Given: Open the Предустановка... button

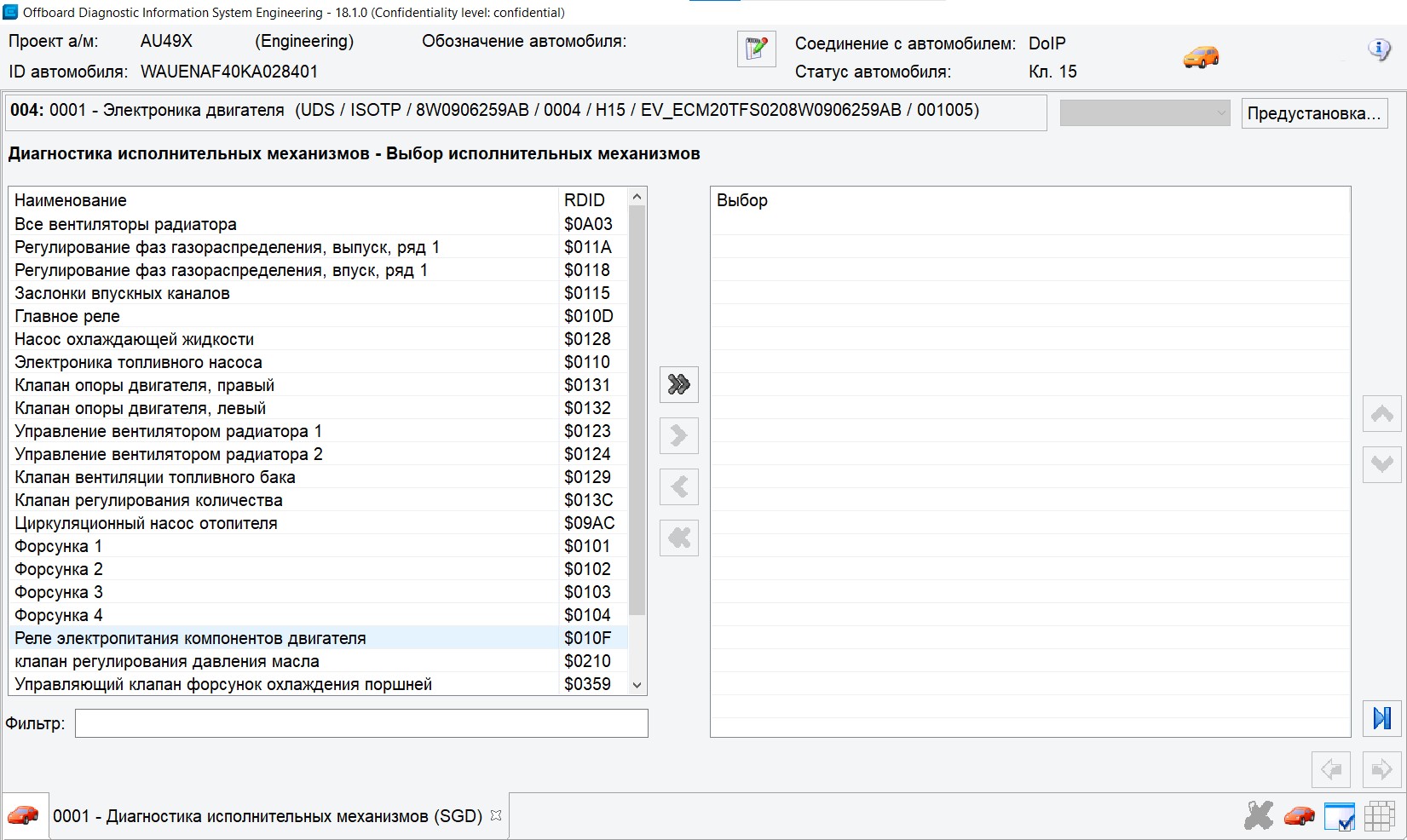Looking at the screenshot, I should (1313, 113).
